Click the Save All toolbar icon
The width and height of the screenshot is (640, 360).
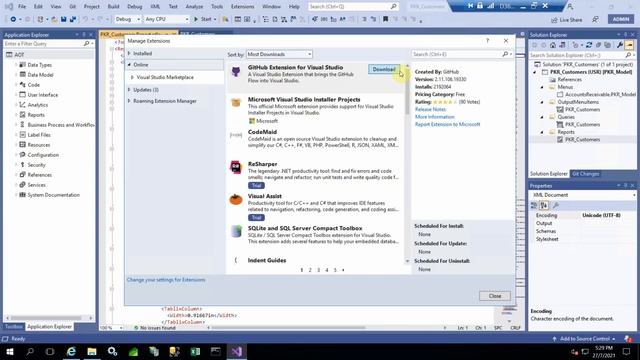[73, 19]
